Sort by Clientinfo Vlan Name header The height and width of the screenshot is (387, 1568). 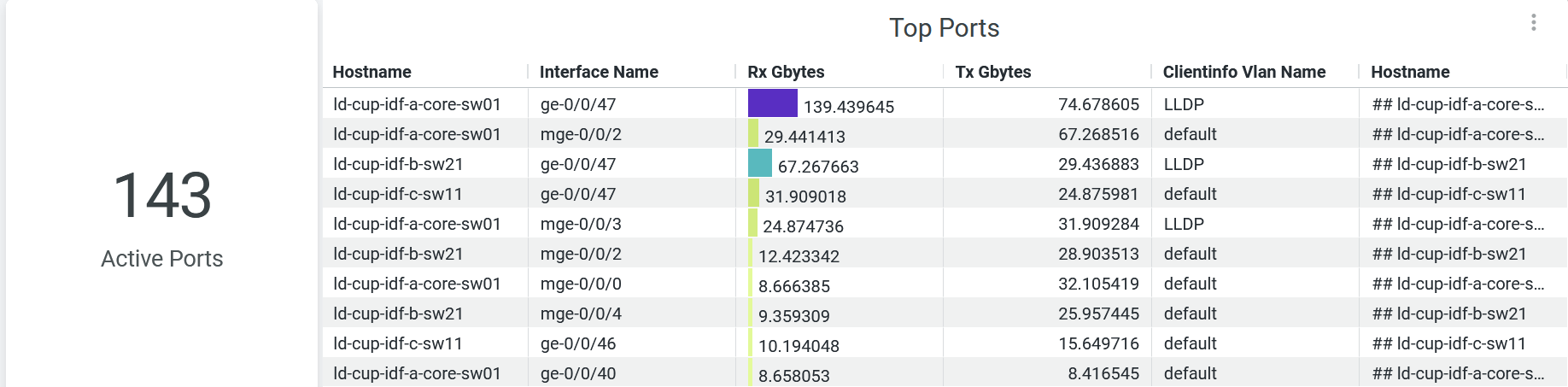click(1243, 72)
